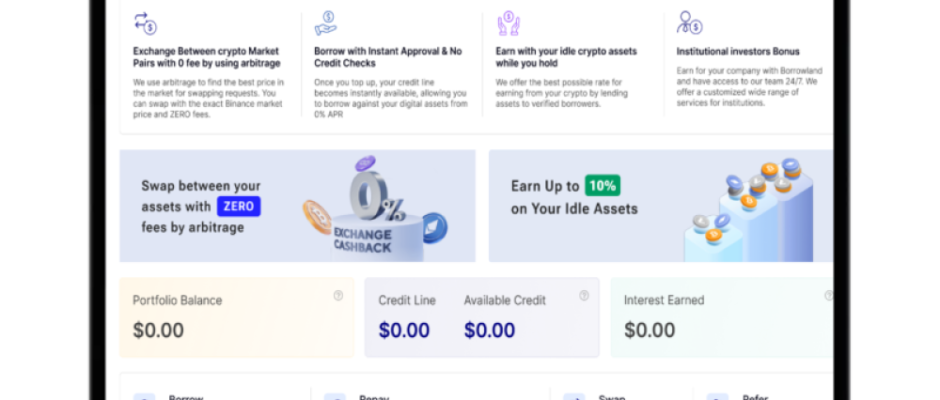Click the Refer action icon
The width and height of the screenshot is (940, 400).
[717, 396]
